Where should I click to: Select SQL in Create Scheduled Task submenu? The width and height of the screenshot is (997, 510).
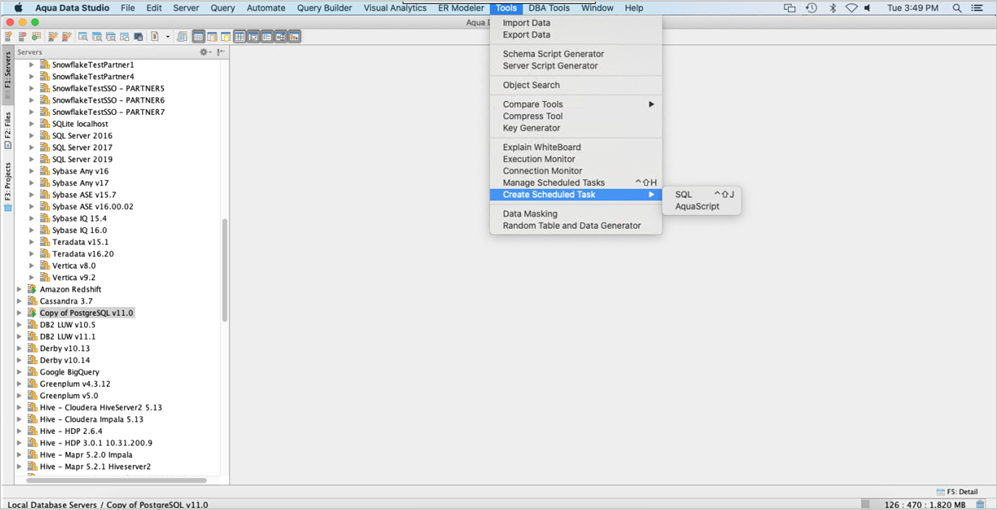point(701,195)
